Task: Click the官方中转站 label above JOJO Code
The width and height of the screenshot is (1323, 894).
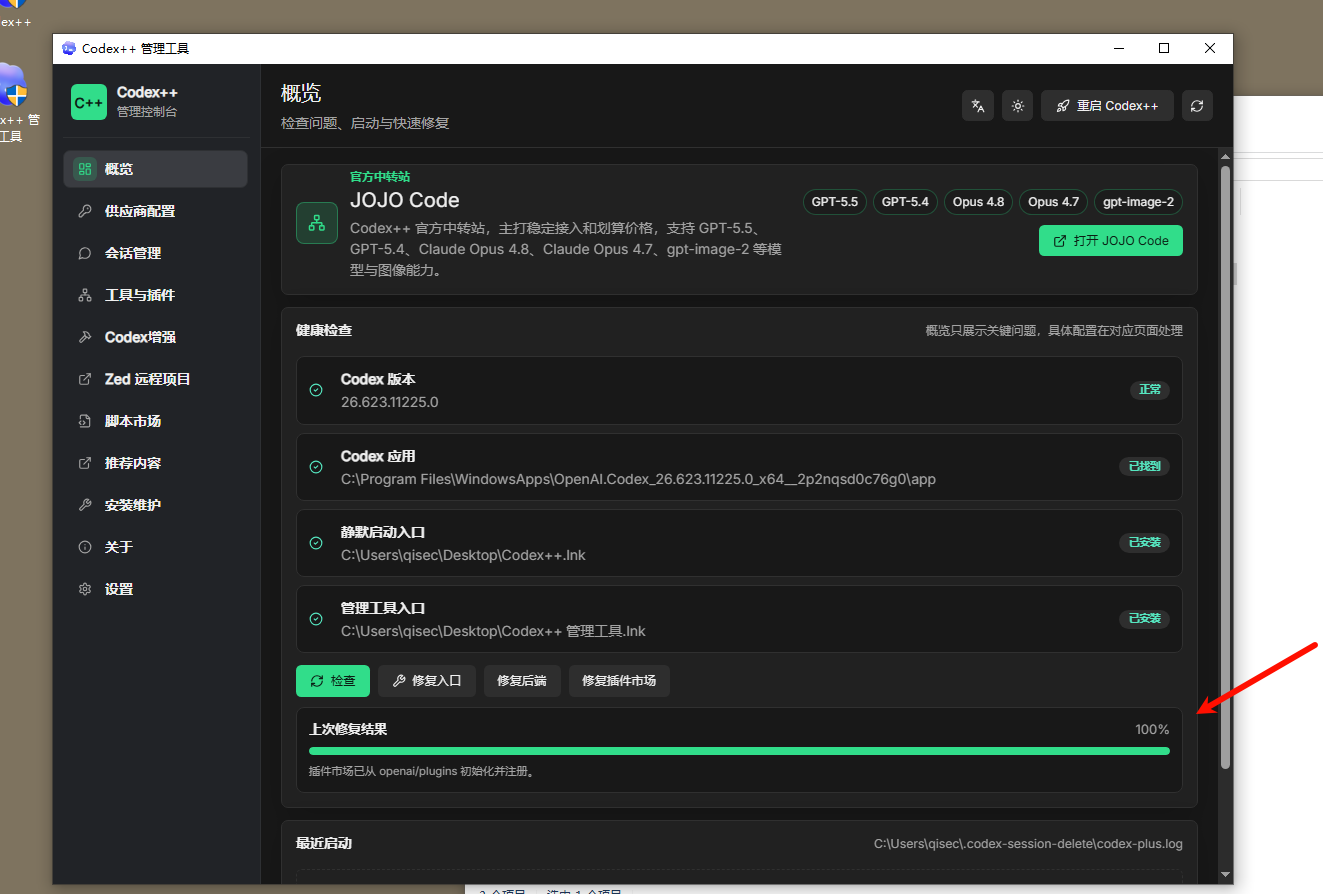Action: coord(380,177)
